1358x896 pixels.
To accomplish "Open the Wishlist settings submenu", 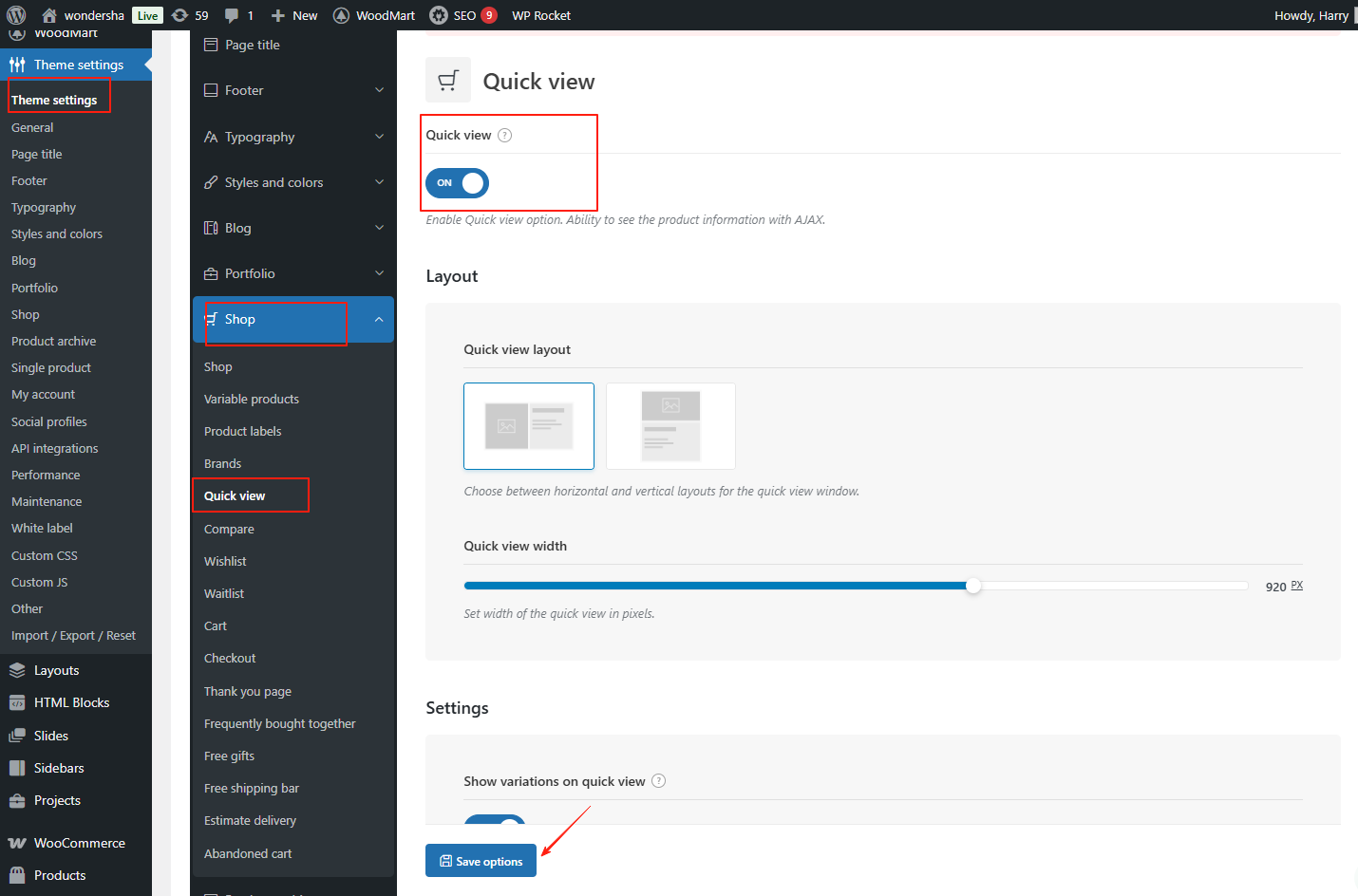I will point(225,562).
